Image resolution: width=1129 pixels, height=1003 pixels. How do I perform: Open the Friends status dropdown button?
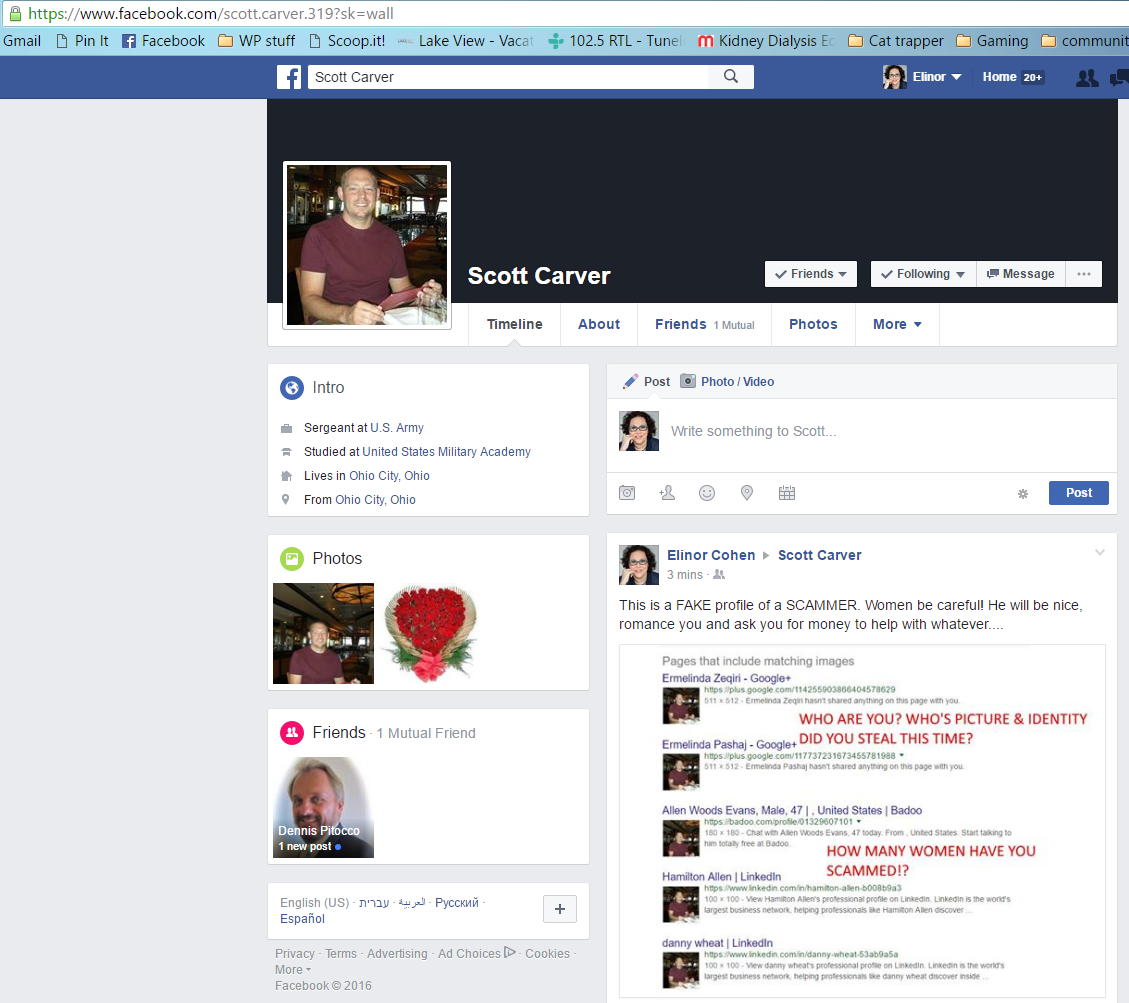point(811,274)
